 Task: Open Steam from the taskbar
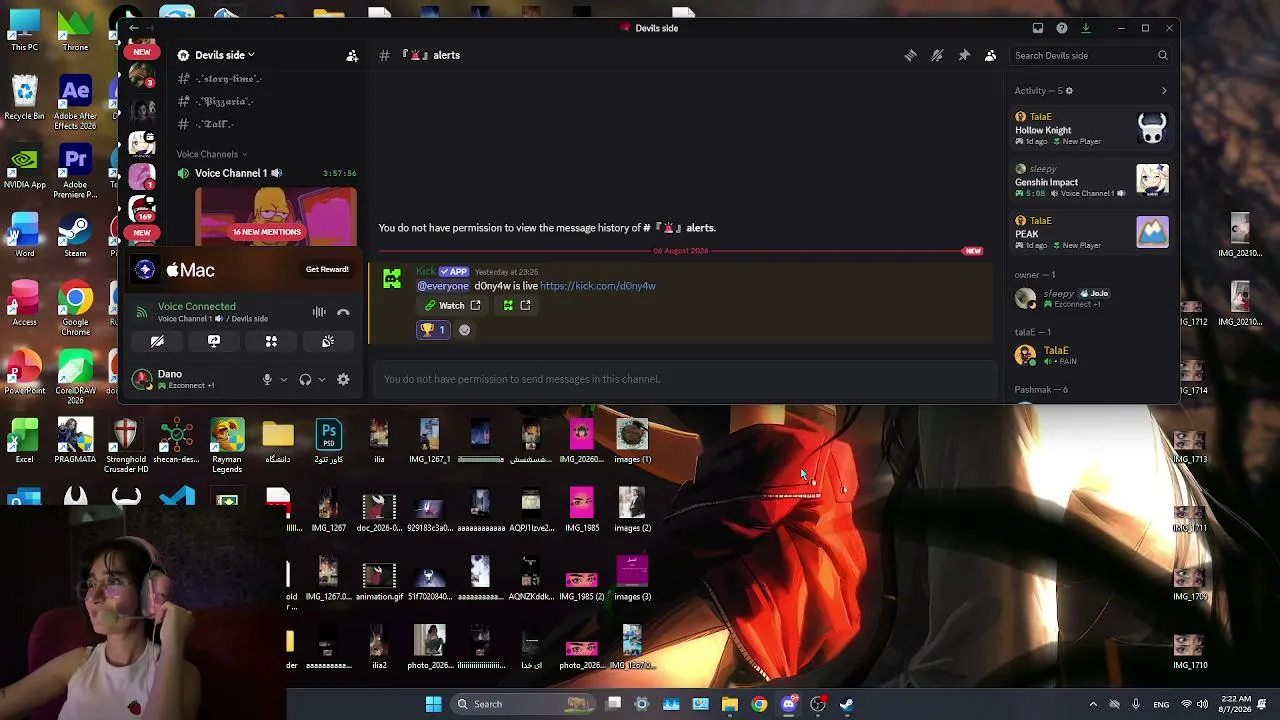tap(846, 704)
